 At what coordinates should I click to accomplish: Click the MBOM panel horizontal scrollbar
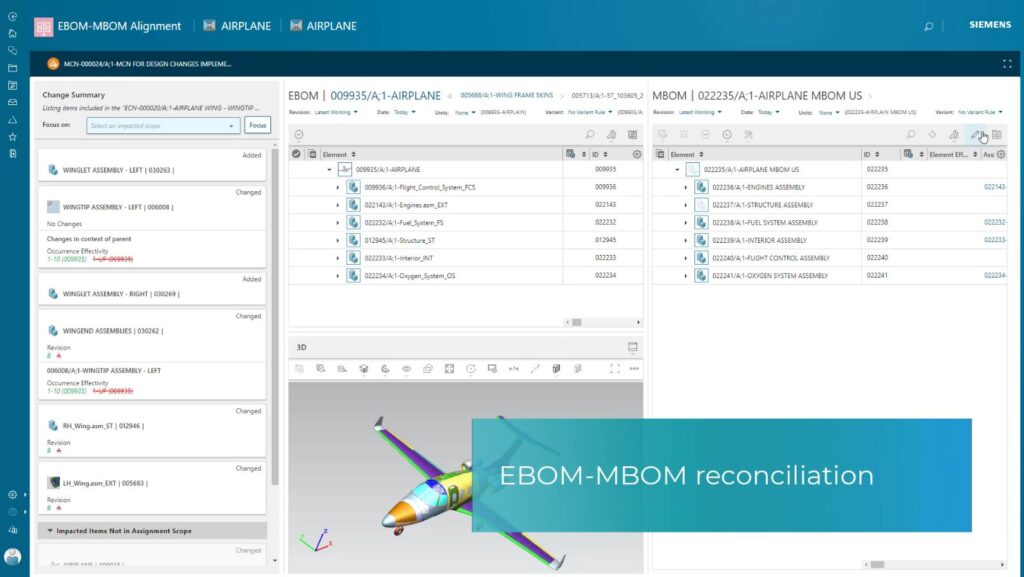[x=877, y=565]
